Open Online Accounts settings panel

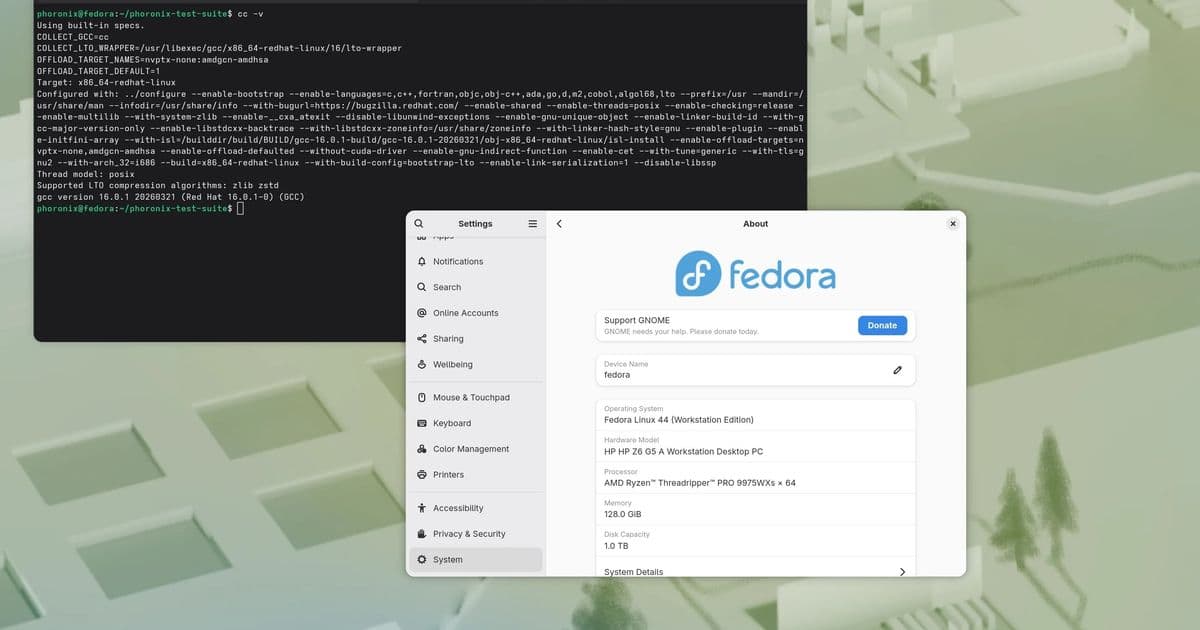point(476,313)
